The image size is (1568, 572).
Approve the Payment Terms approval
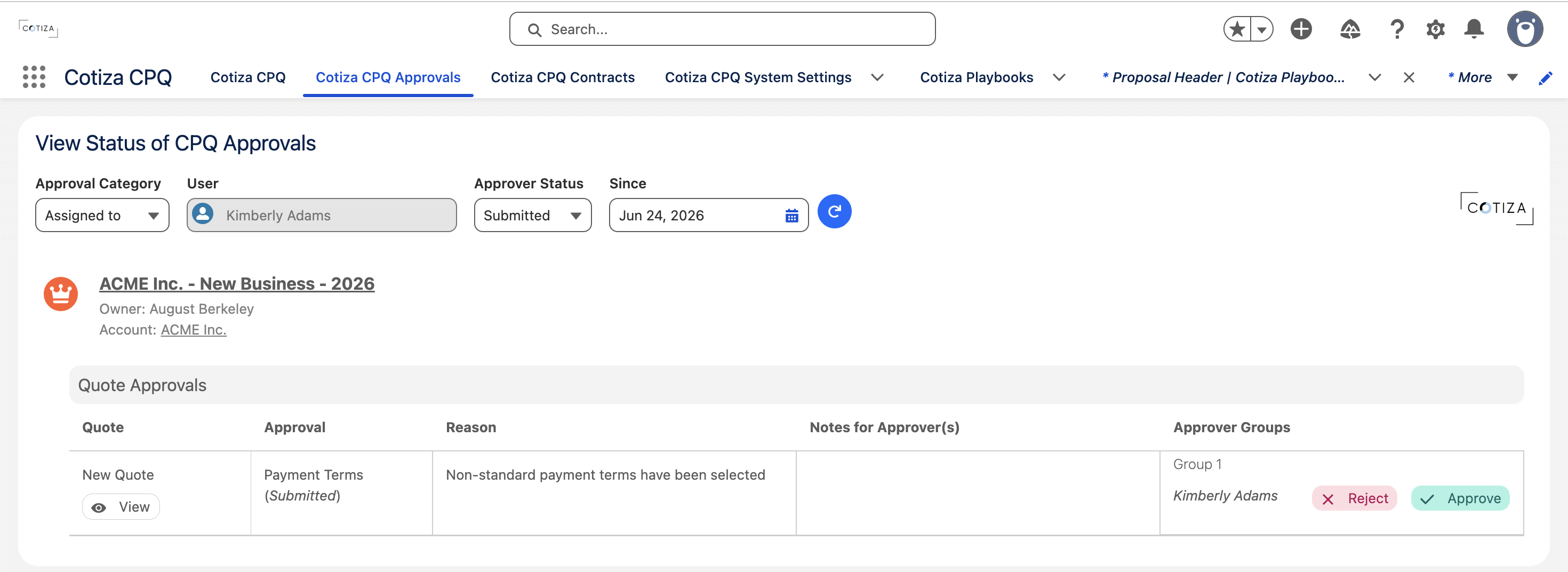1460,498
